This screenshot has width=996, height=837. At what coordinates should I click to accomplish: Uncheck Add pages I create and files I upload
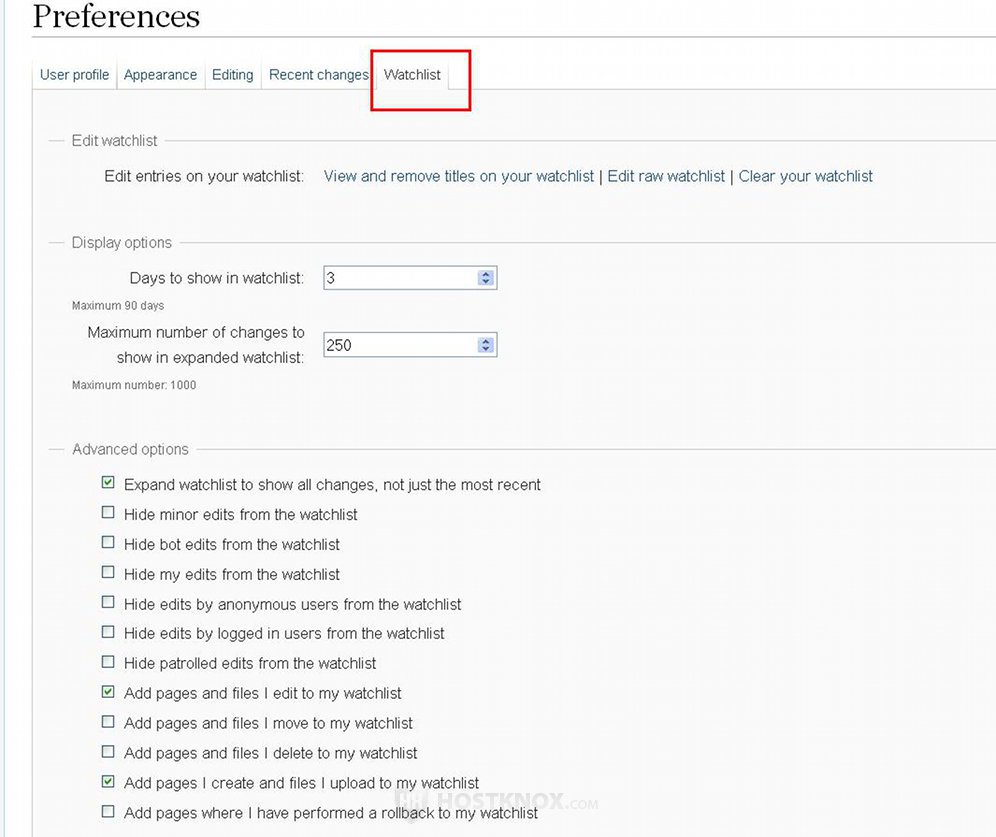108,782
